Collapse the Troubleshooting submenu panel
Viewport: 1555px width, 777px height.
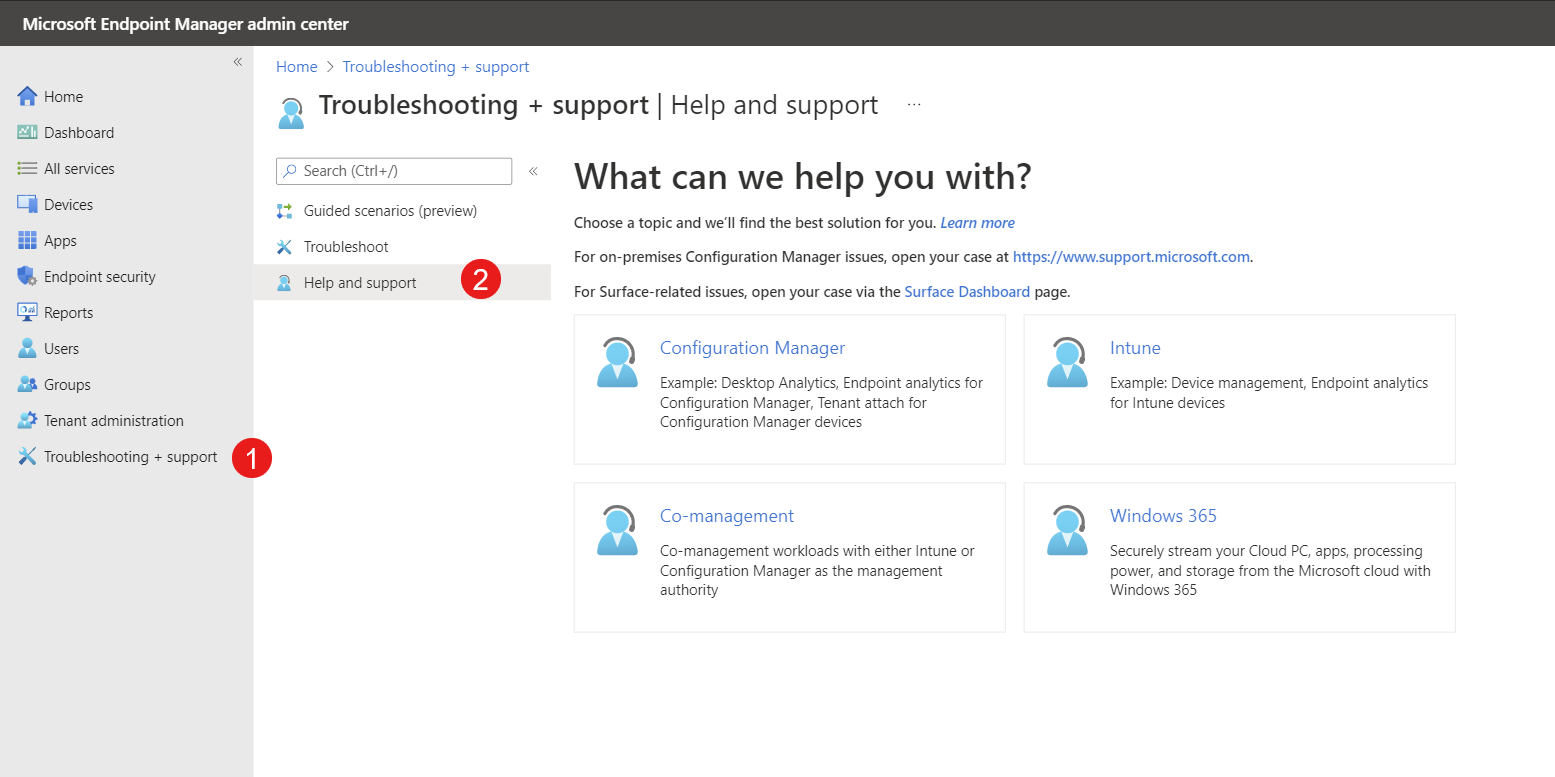(x=533, y=171)
